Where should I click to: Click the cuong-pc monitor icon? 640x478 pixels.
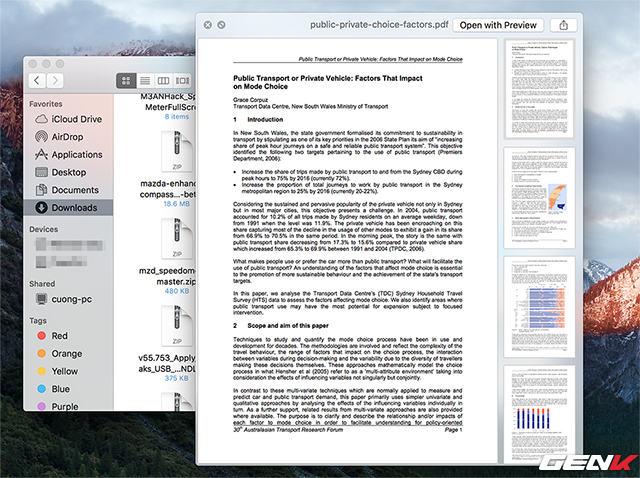coord(41,299)
